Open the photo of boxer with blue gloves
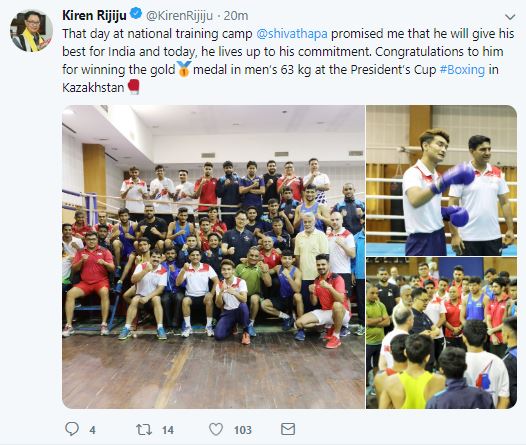Screen dimensions: 526x445 441,180
